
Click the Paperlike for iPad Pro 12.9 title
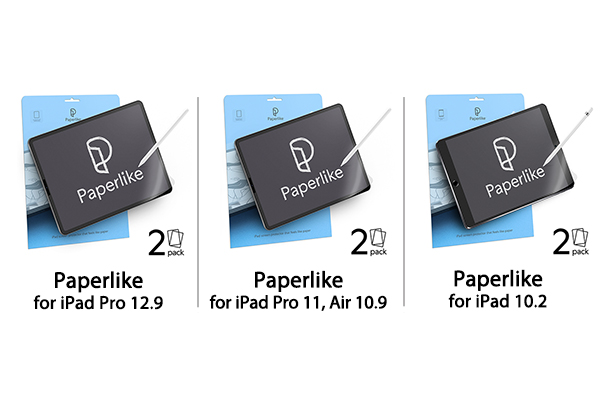click(x=98, y=290)
